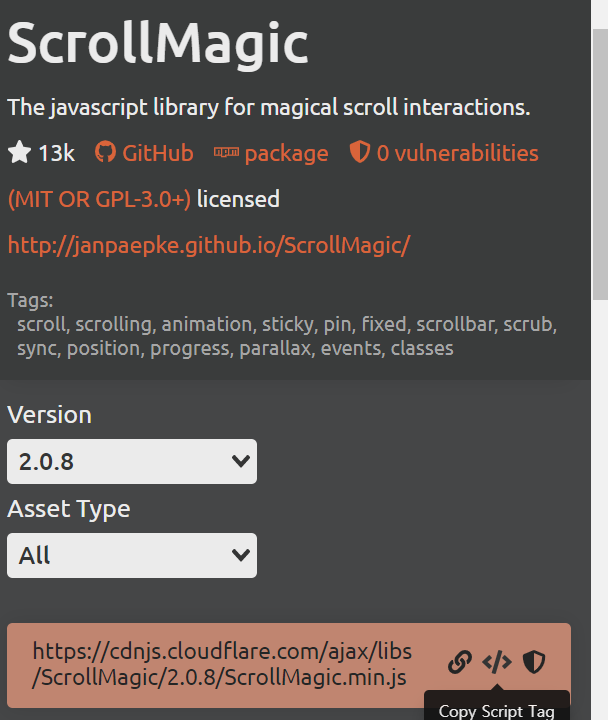
Task: Open the Version 2.0.8 dropdown
Action: click(132, 461)
